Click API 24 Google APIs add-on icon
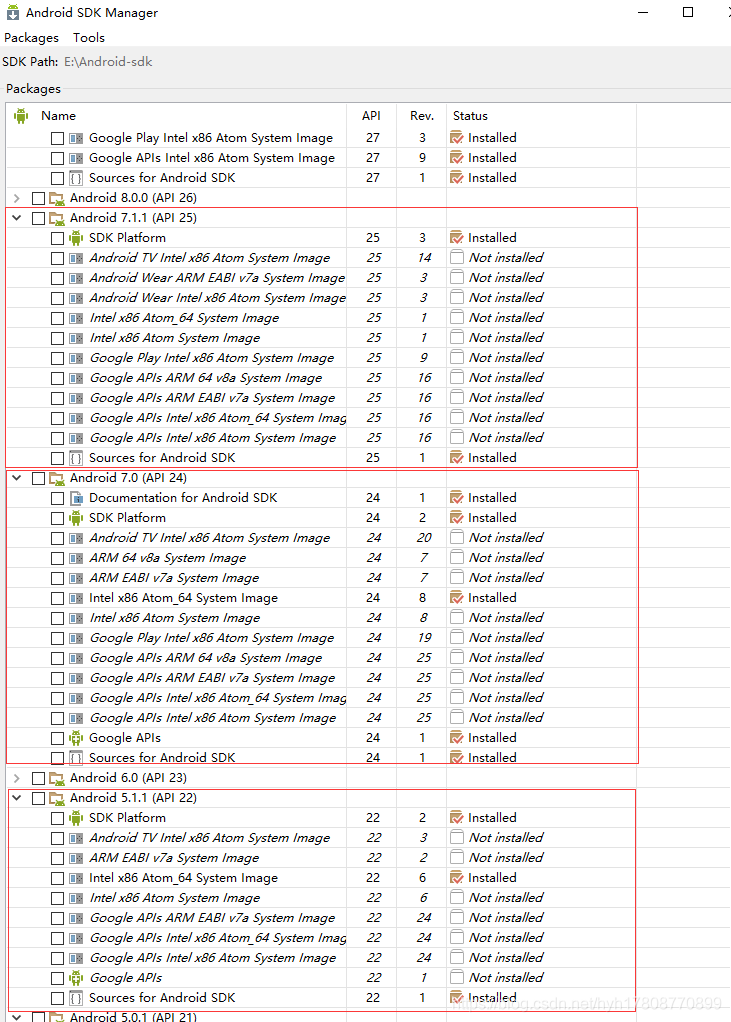Viewport: 731px width, 1022px height. [x=76, y=738]
